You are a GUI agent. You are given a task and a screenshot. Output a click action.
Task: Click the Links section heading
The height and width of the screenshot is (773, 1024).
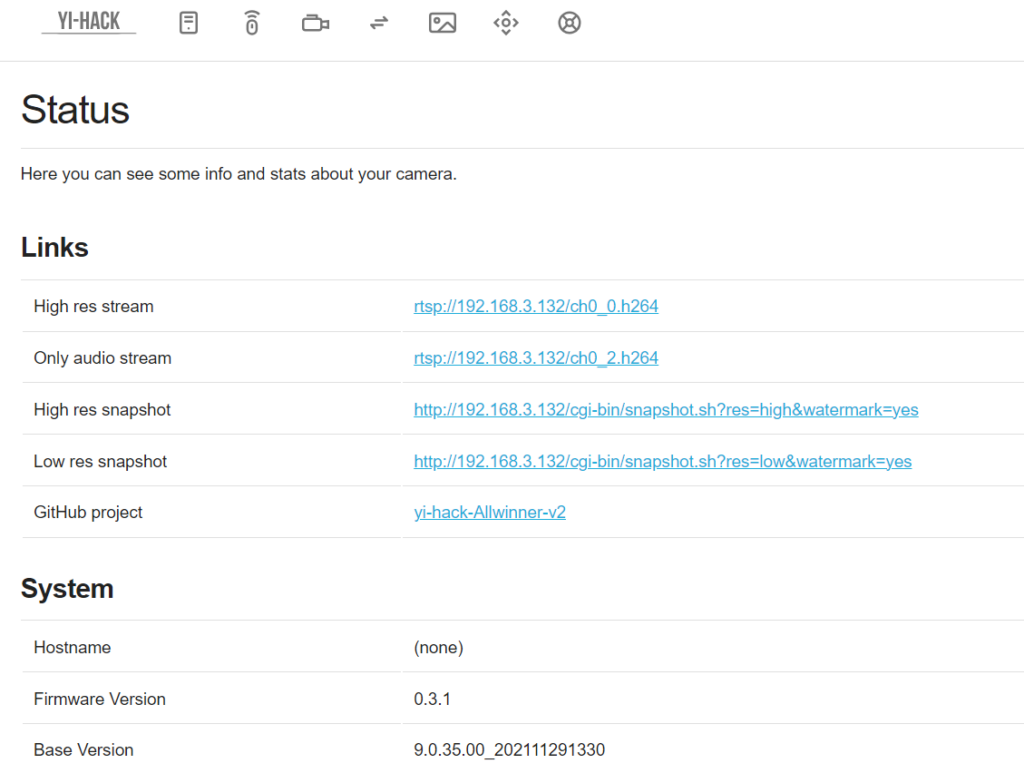click(55, 248)
